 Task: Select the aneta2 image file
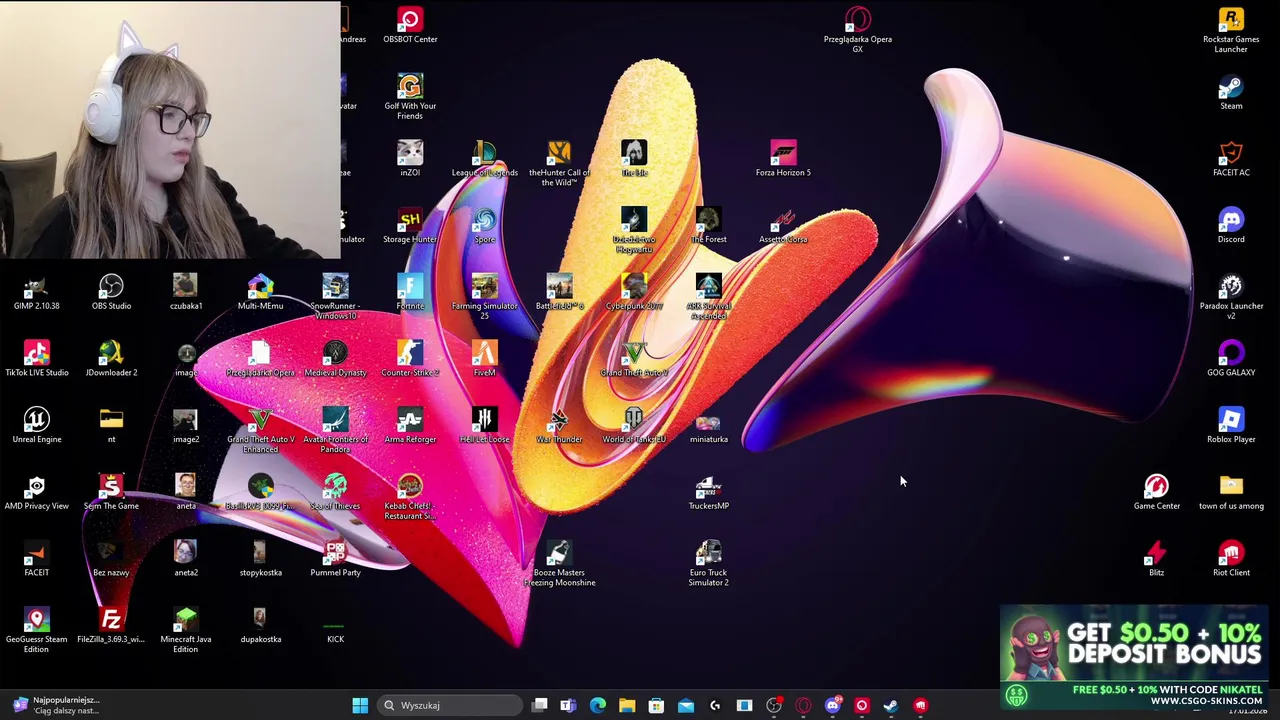coord(186,559)
